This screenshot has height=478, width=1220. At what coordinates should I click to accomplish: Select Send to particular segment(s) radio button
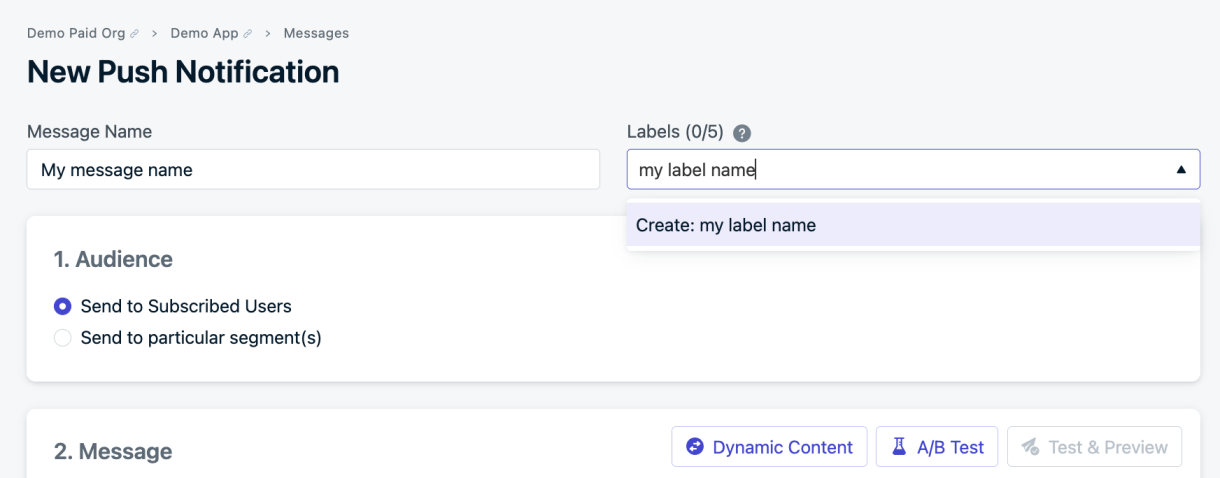coord(63,338)
